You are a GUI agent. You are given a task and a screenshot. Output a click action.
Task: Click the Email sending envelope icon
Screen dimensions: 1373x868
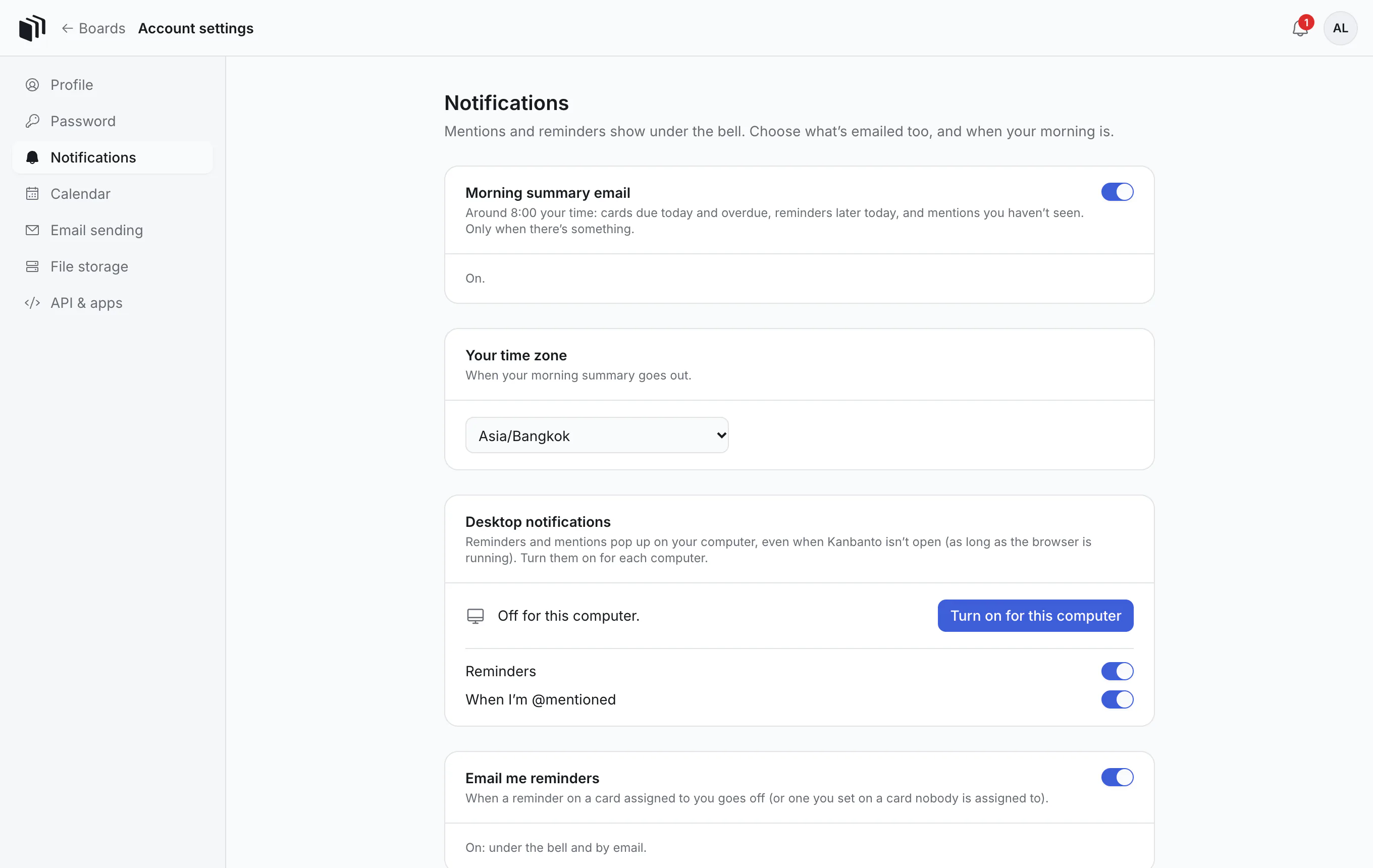[32, 230]
